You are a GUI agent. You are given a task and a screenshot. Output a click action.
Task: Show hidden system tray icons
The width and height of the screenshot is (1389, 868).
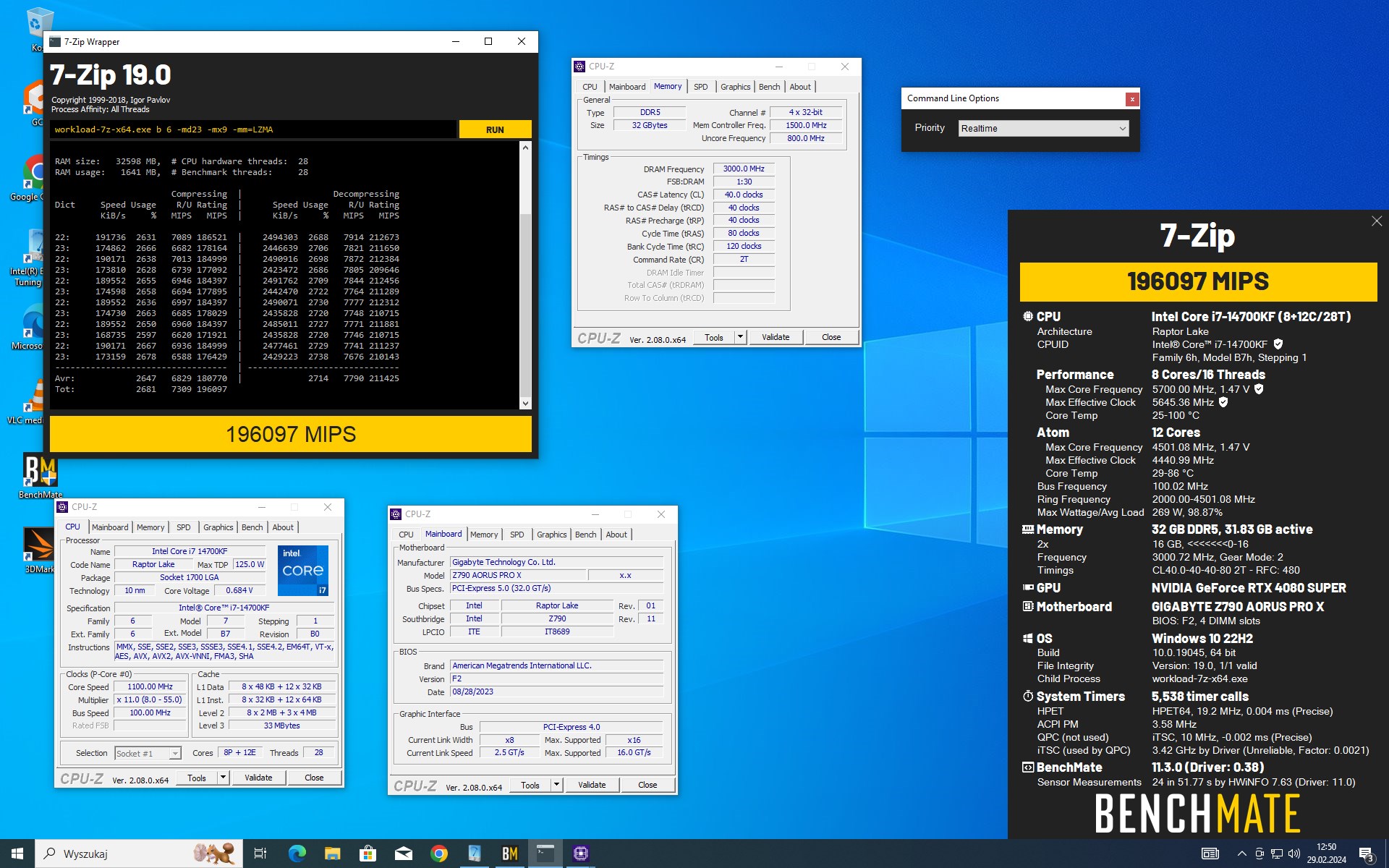click(1241, 854)
